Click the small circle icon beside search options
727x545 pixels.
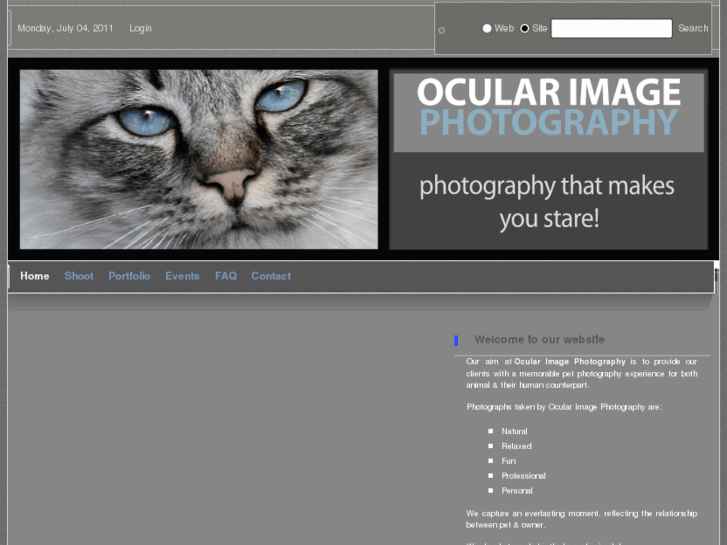[442, 30]
